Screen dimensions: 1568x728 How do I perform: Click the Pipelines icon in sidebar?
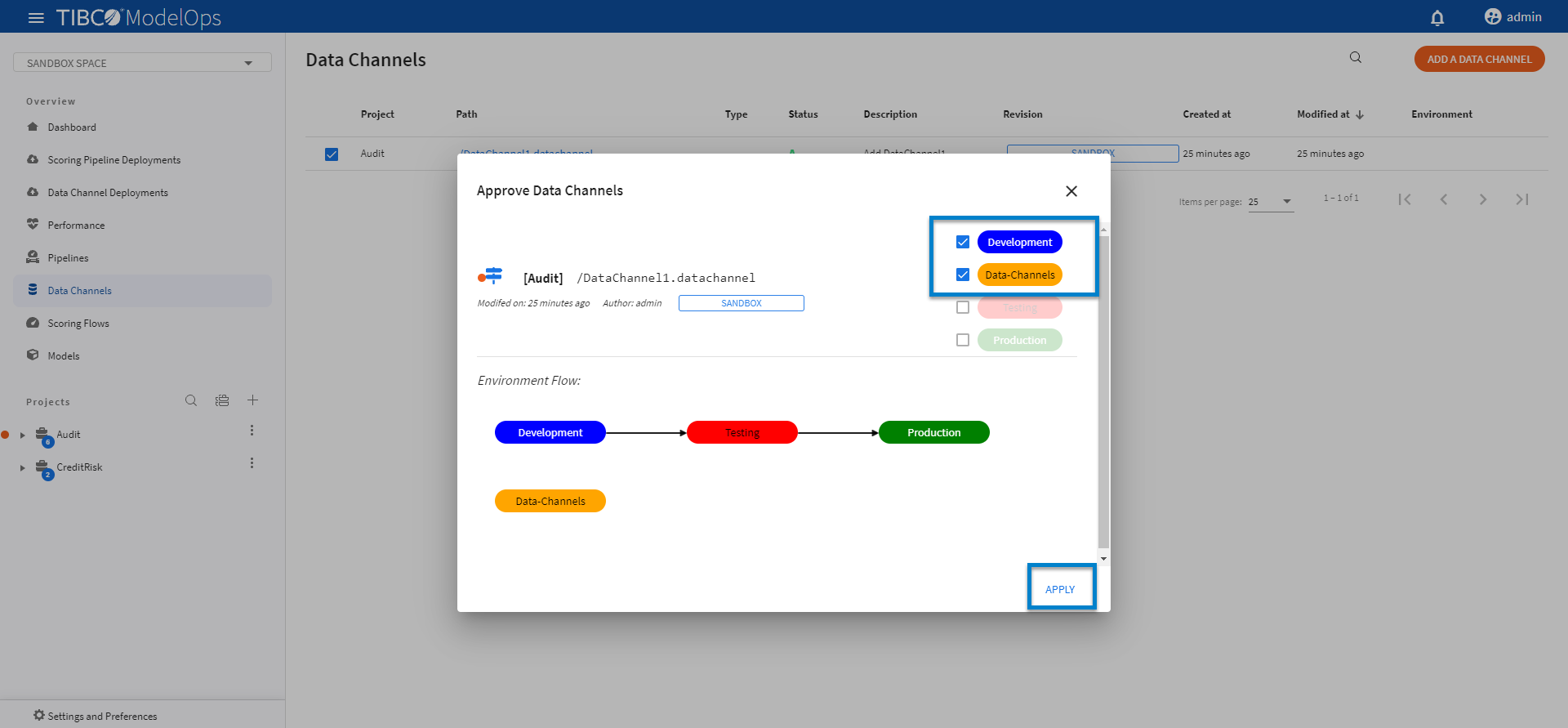pos(33,257)
